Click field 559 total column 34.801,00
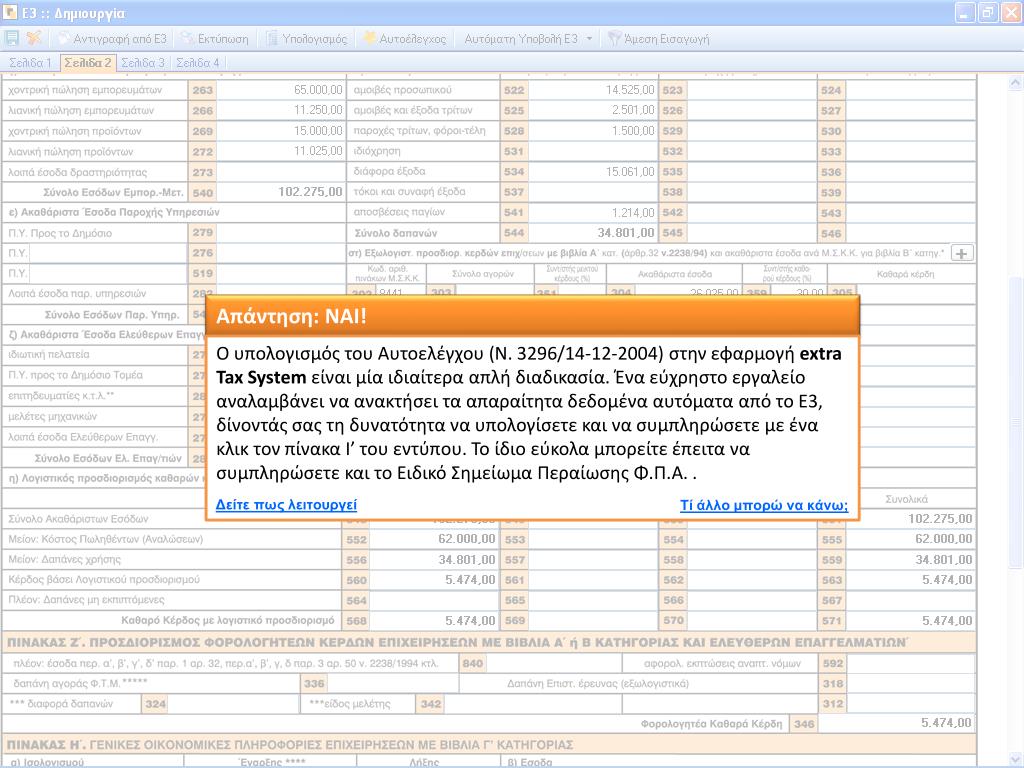Image resolution: width=1024 pixels, height=768 pixels. (x=910, y=560)
